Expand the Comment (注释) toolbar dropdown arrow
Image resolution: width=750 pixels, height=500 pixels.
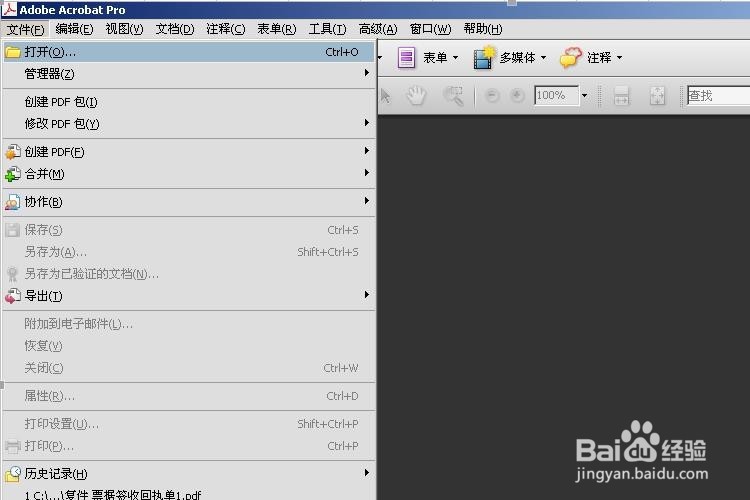tap(619, 58)
